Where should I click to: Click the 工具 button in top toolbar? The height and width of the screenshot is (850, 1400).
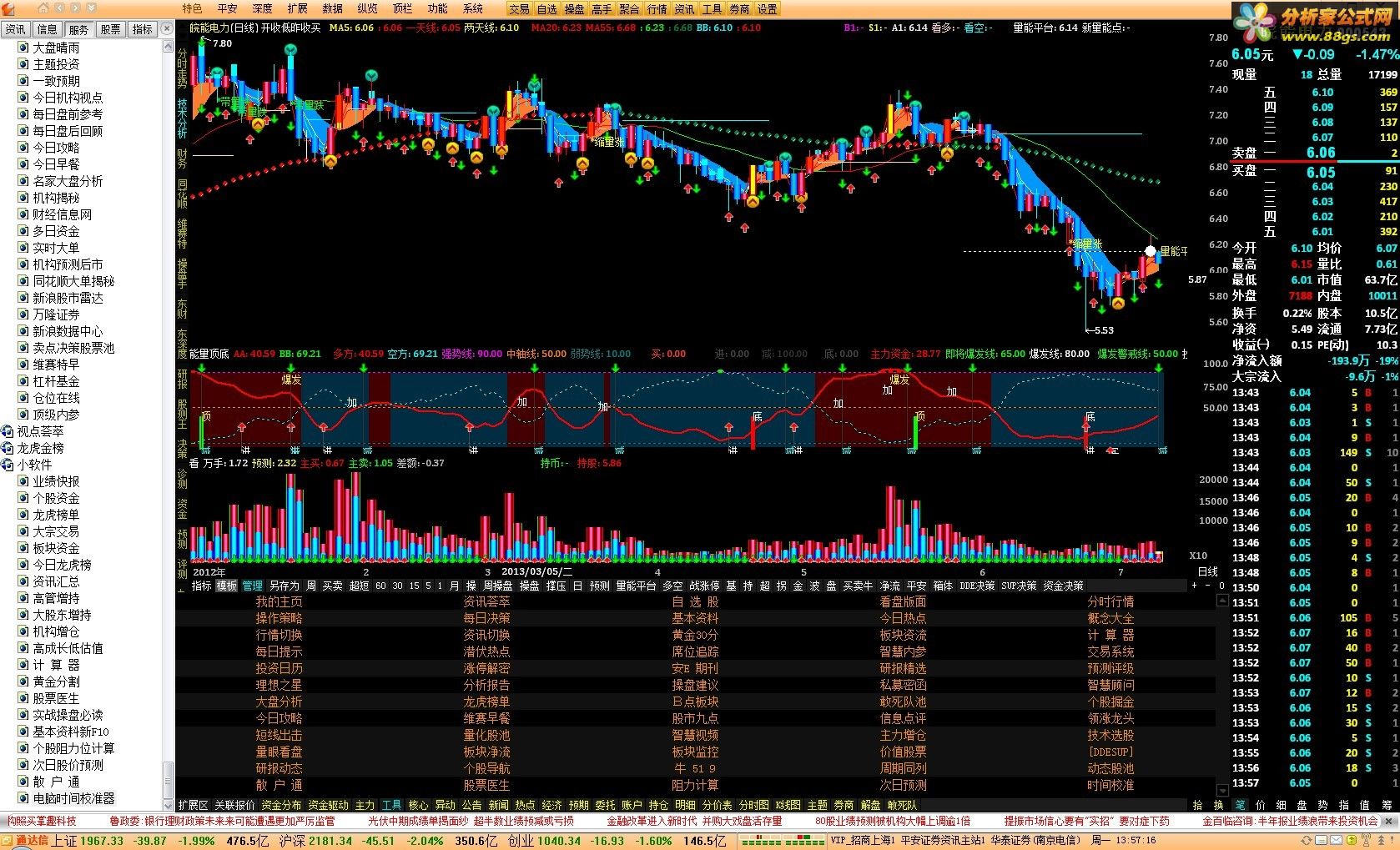(712, 9)
